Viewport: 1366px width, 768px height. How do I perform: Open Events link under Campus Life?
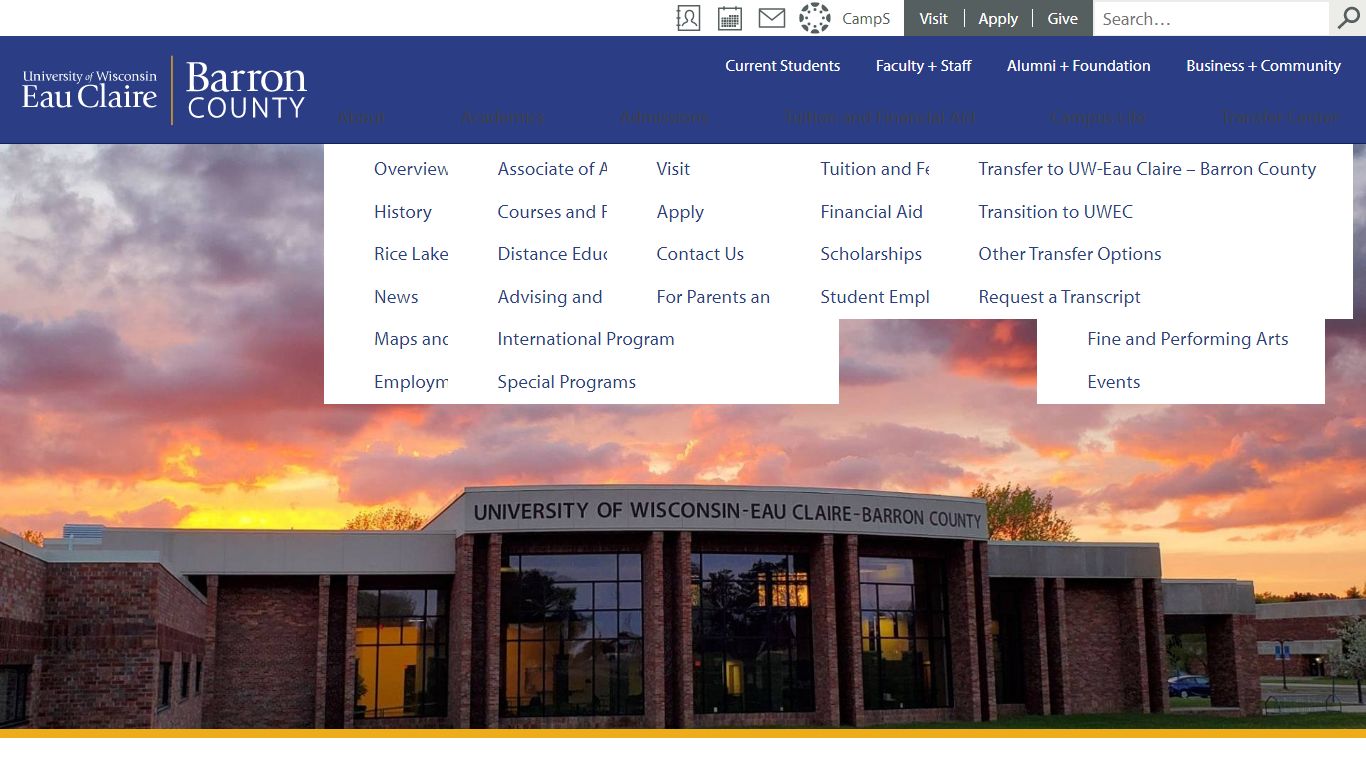pyautogui.click(x=1113, y=382)
